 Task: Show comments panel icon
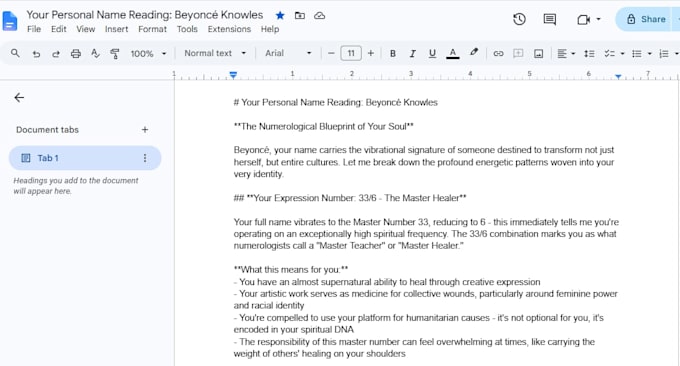tap(549, 19)
